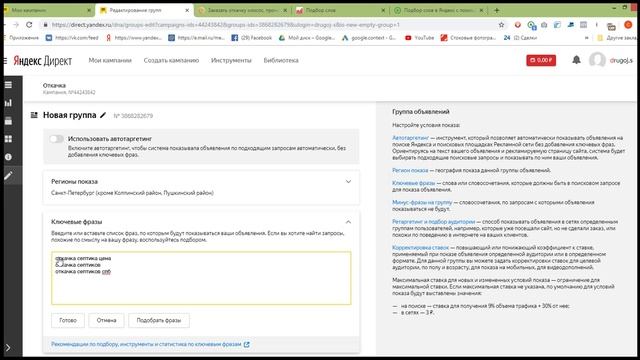Open the bar chart statistics sidebar icon

point(8,103)
